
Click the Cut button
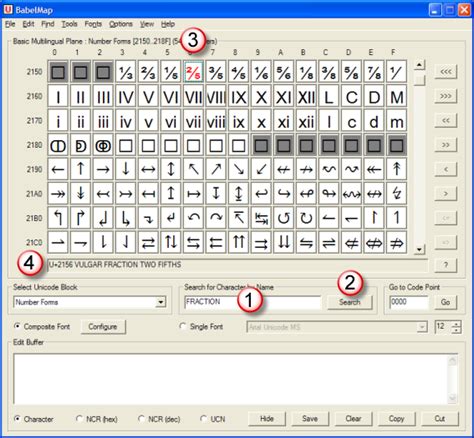pyautogui.click(x=440, y=419)
